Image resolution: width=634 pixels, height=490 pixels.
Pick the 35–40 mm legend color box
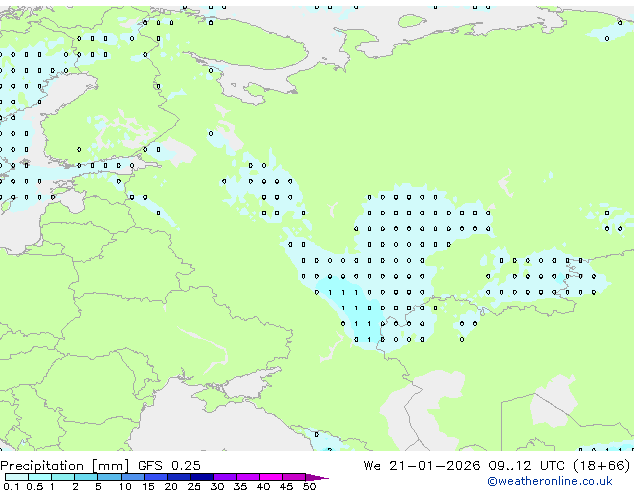248,477
